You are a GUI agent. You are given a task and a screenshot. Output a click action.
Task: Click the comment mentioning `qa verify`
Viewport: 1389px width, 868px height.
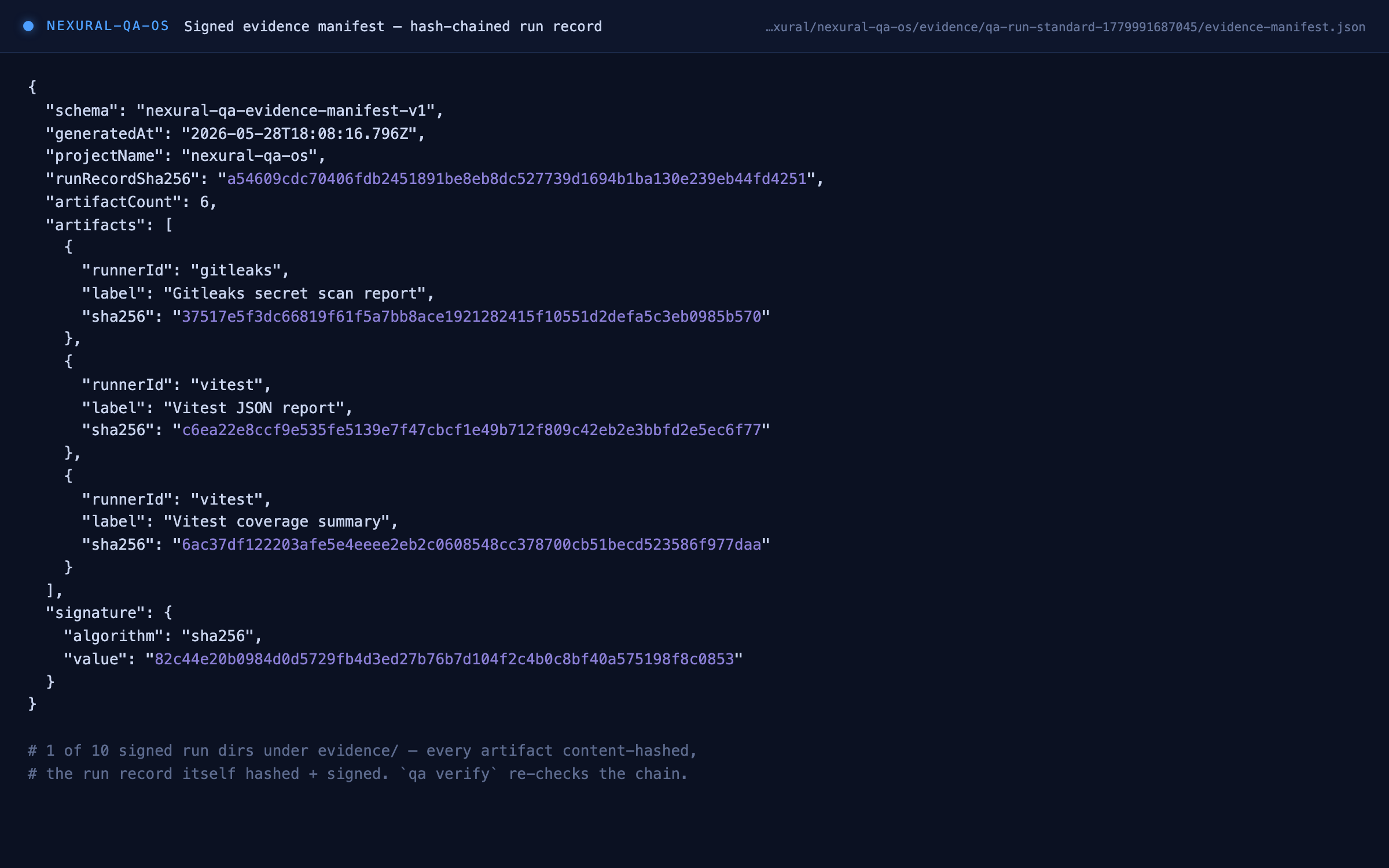click(358, 774)
